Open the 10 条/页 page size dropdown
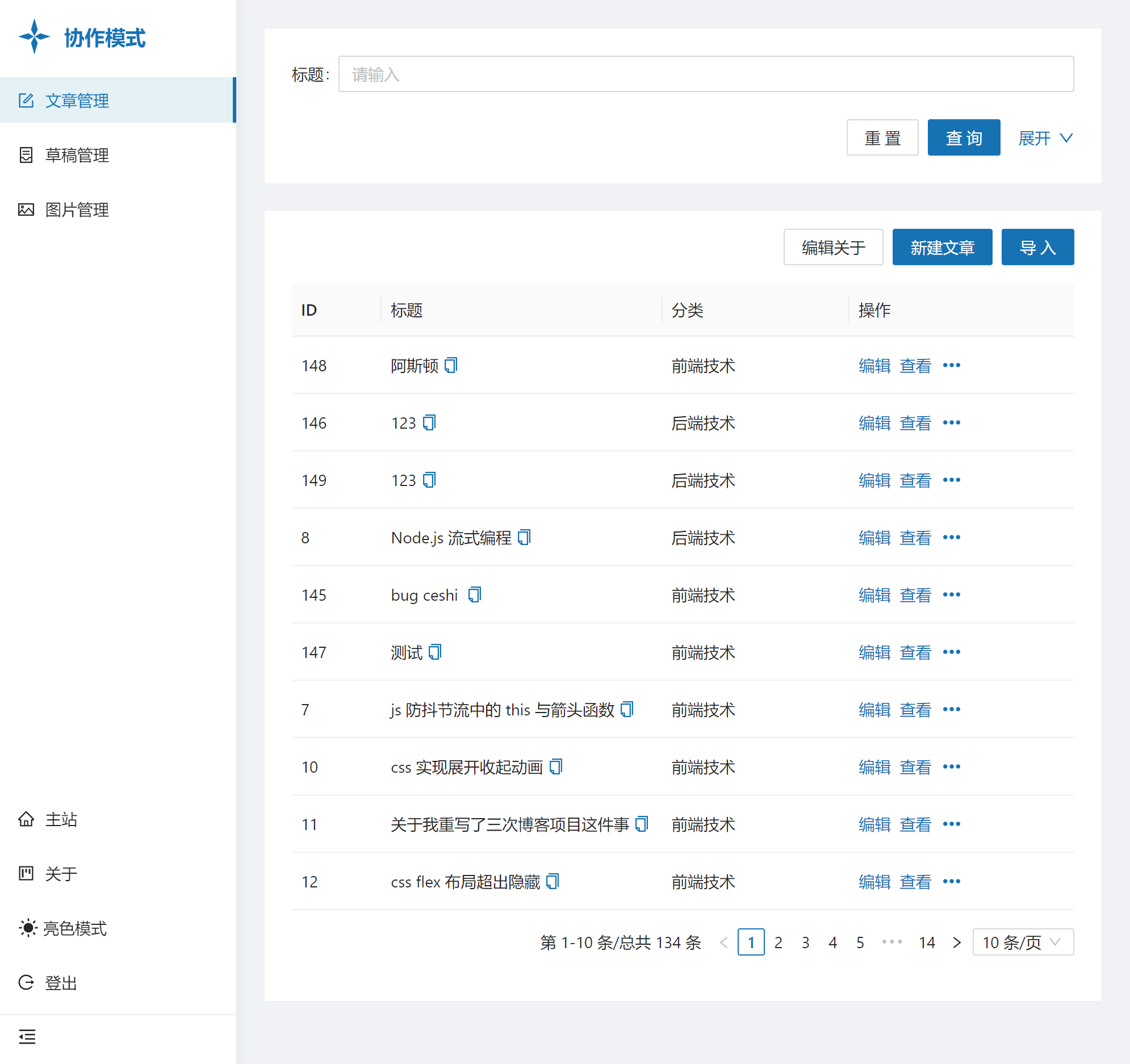Image resolution: width=1130 pixels, height=1064 pixels. (x=1023, y=942)
